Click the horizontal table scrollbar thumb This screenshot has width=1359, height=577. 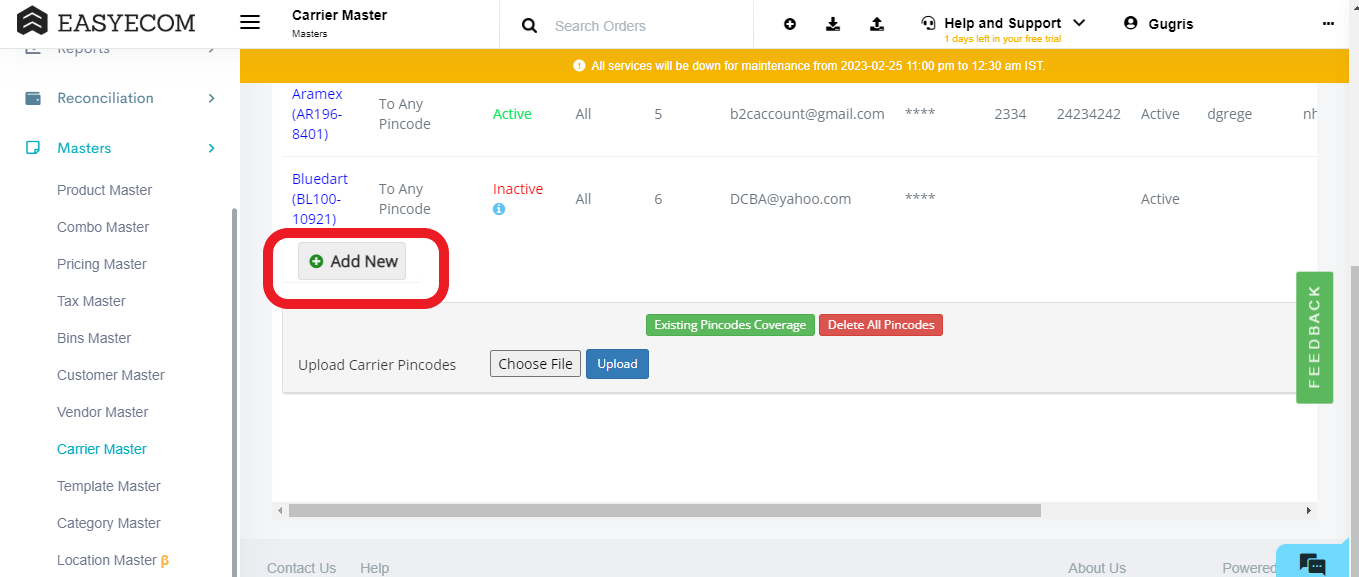665,511
